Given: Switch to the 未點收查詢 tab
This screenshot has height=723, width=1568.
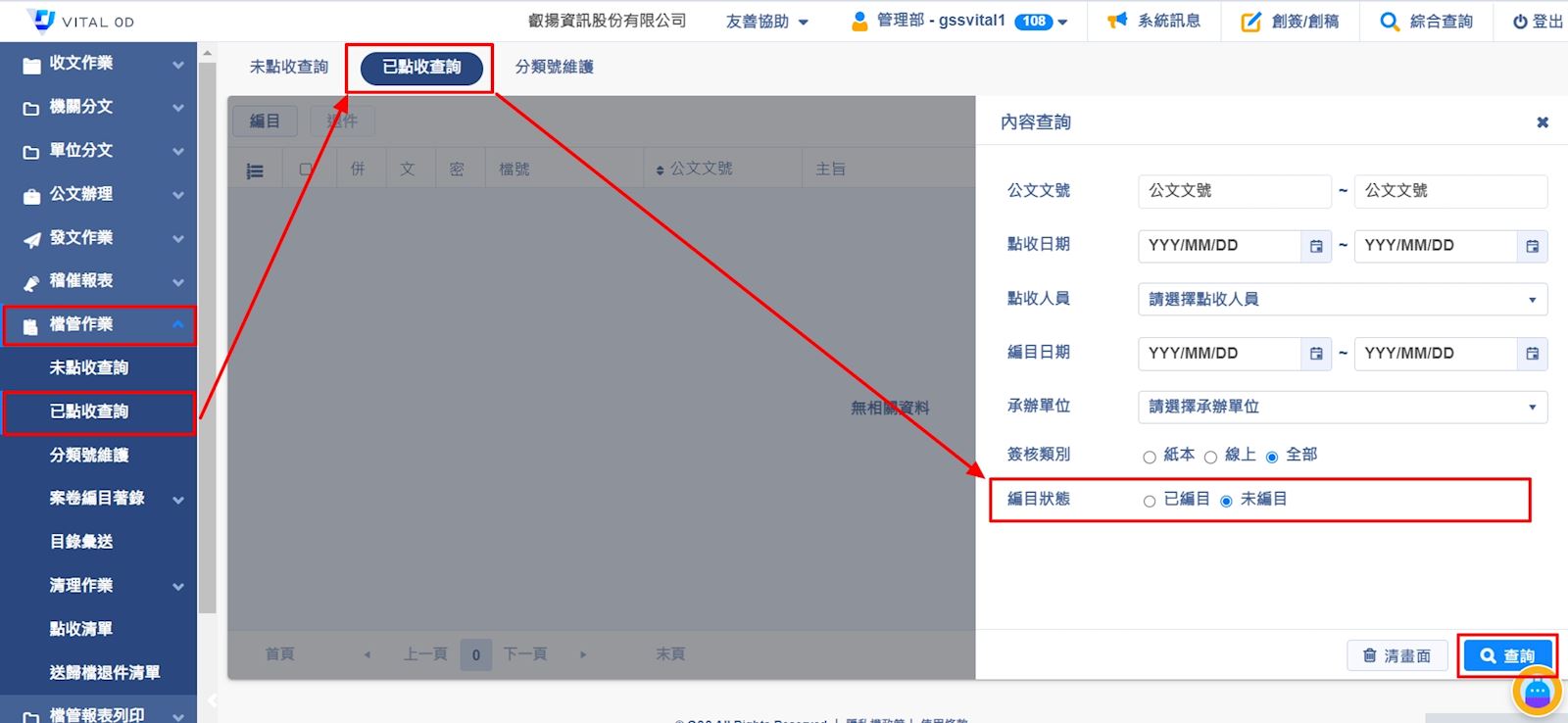Looking at the screenshot, I should (x=289, y=67).
